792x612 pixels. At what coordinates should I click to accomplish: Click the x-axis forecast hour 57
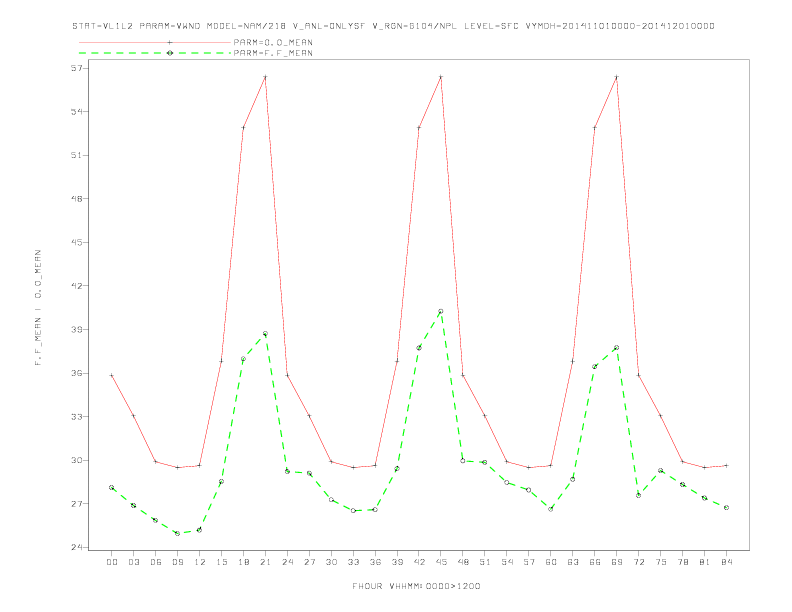click(529, 562)
